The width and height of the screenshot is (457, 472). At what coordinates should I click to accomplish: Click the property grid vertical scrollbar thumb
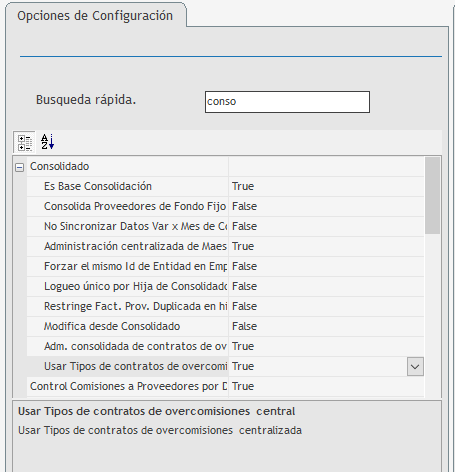(x=433, y=196)
